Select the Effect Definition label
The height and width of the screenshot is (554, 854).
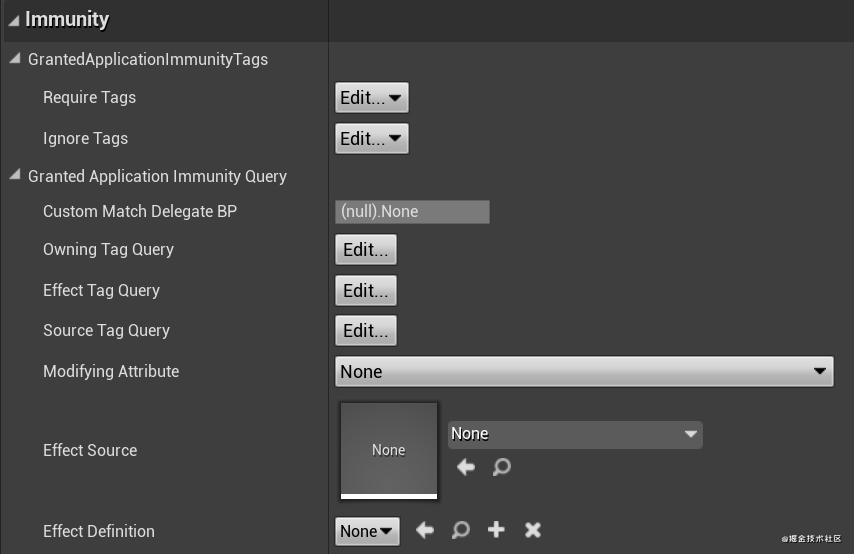point(99,531)
